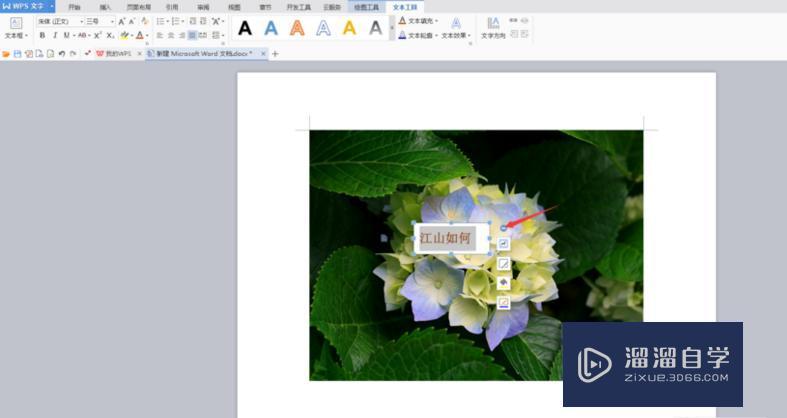
Task: Click the distributed alignment icon
Action: click(203, 36)
